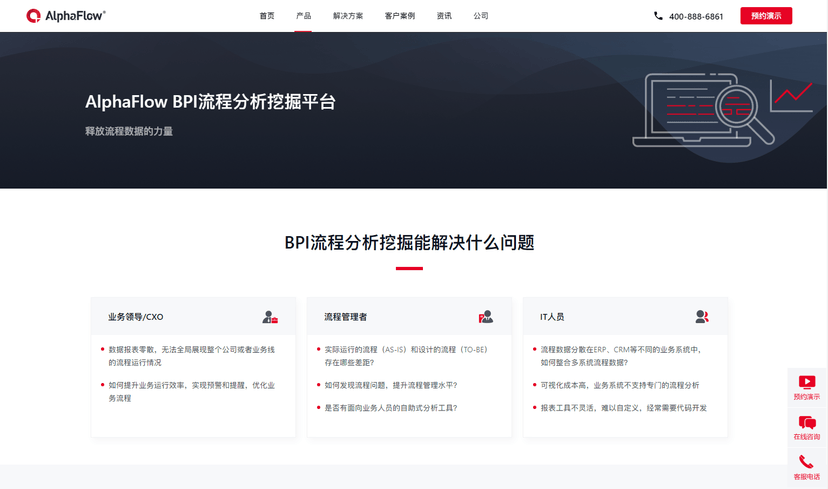Click the 业务领导/CXO person icon

pyautogui.click(x=270, y=317)
